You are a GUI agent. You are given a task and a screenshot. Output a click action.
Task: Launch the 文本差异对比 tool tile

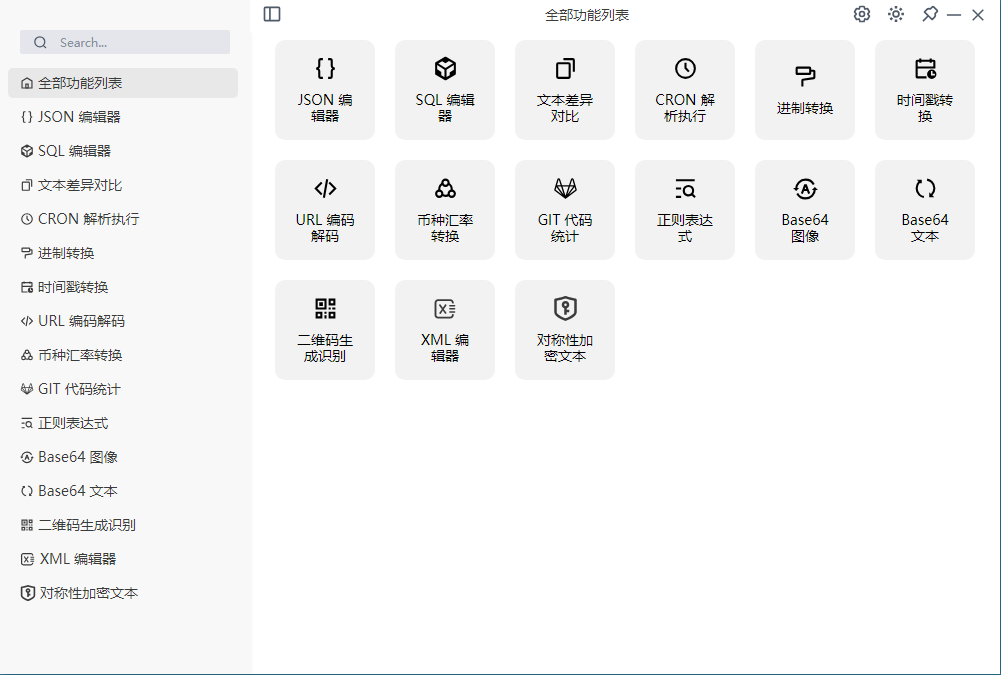pyautogui.click(x=565, y=90)
